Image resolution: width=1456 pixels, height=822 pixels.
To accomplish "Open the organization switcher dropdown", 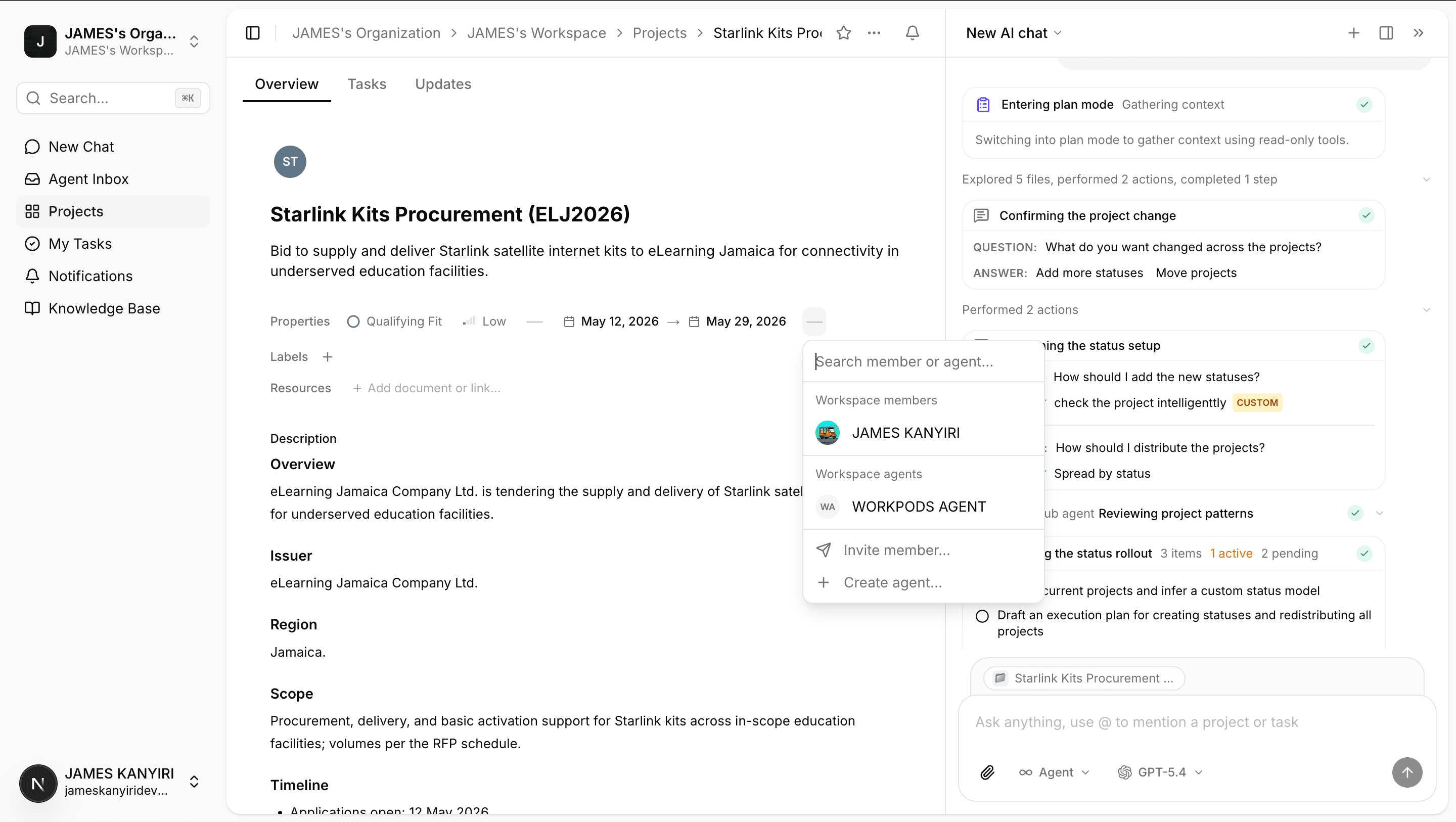I will [113, 41].
